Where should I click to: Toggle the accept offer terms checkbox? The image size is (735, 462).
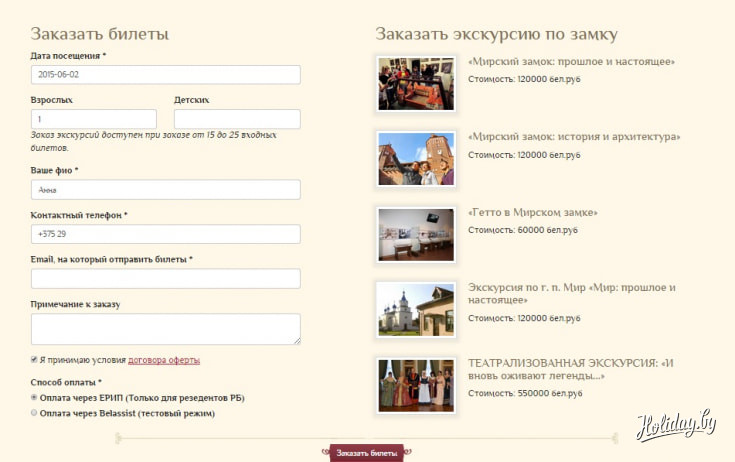tap(35, 360)
